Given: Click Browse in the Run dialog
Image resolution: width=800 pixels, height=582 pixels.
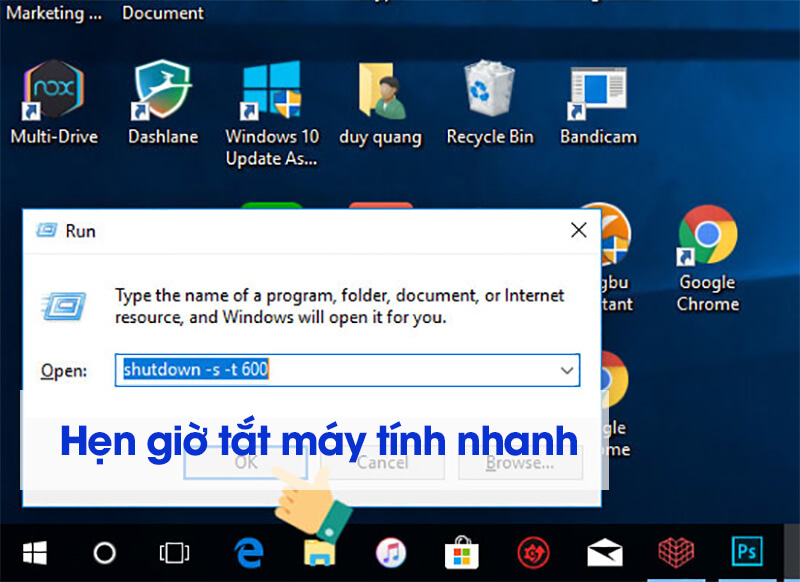Looking at the screenshot, I should (519, 462).
